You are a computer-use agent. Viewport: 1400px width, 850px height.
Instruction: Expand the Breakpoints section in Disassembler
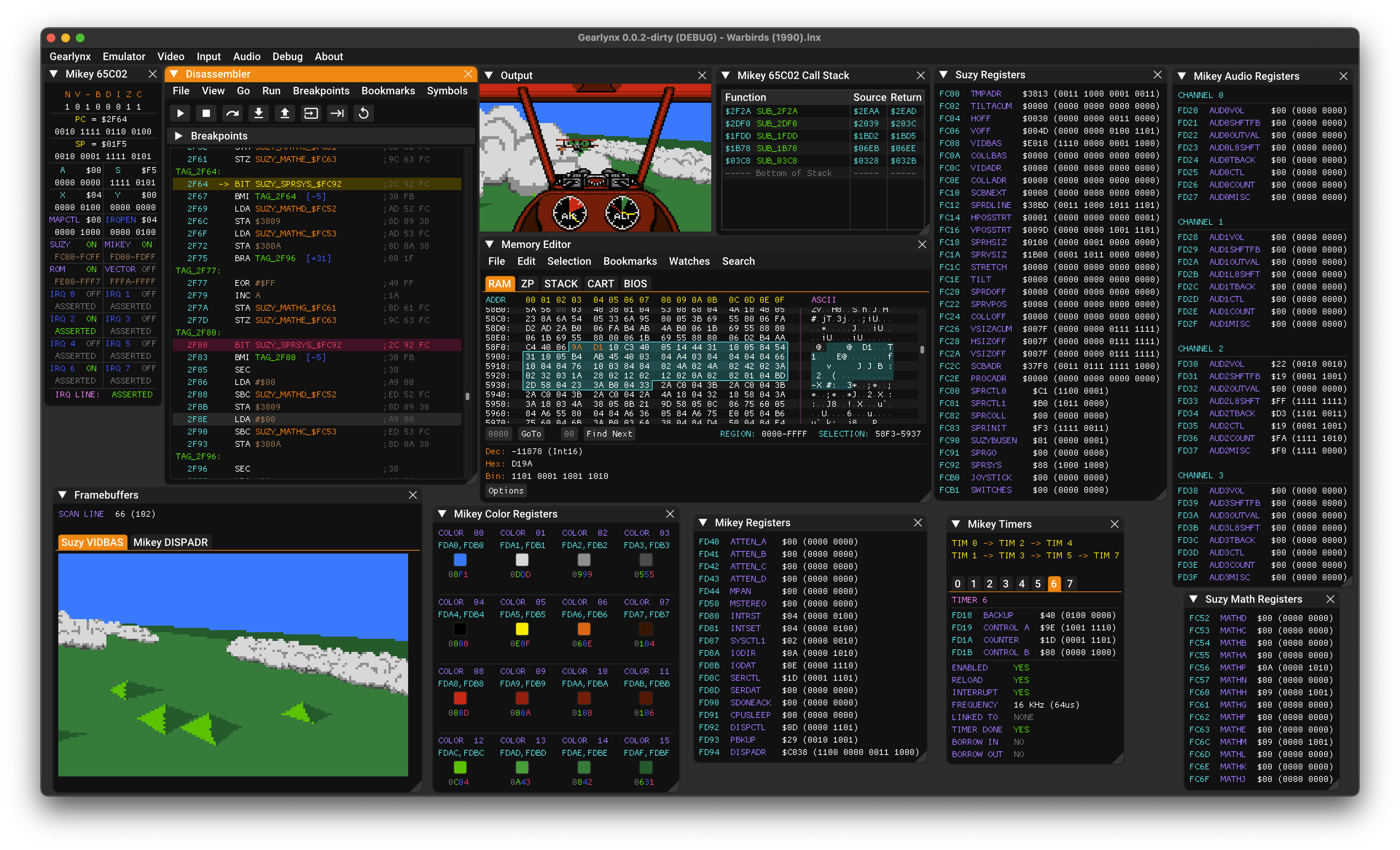tap(179, 136)
